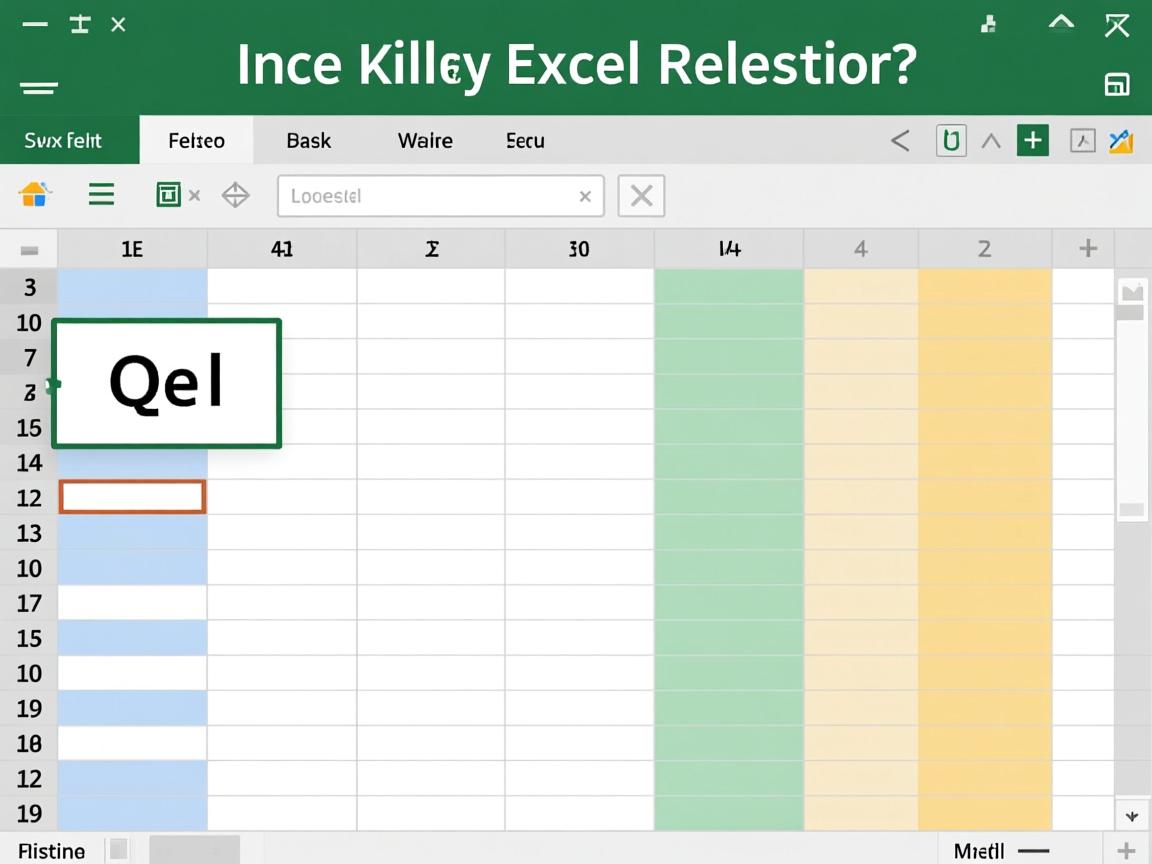
Task: Open the colorful chart icon at top right
Action: (1121, 141)
